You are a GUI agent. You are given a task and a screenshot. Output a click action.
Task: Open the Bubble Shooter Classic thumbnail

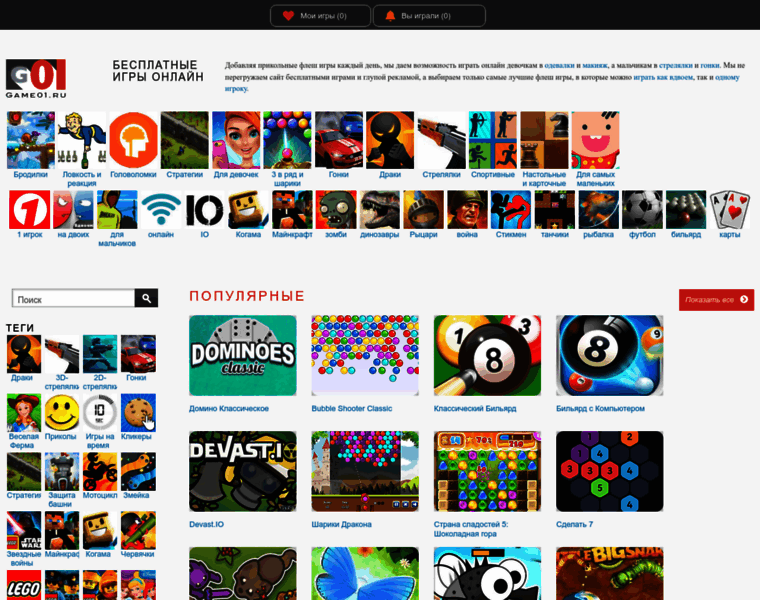(x=365, y=356)
